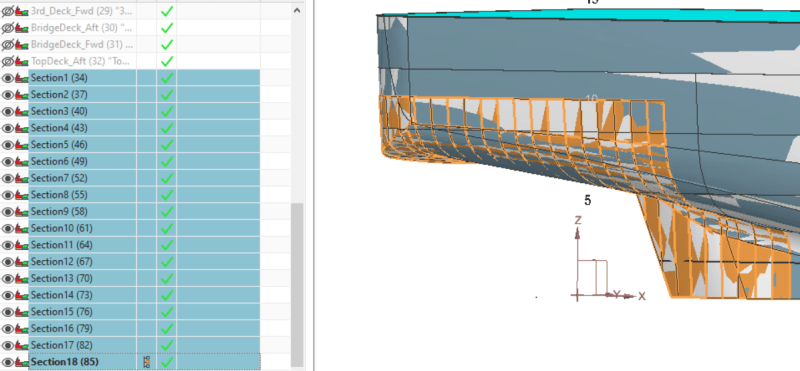
Task: Hide Section9 (58) using its eye icon
Action: (7, 212)
